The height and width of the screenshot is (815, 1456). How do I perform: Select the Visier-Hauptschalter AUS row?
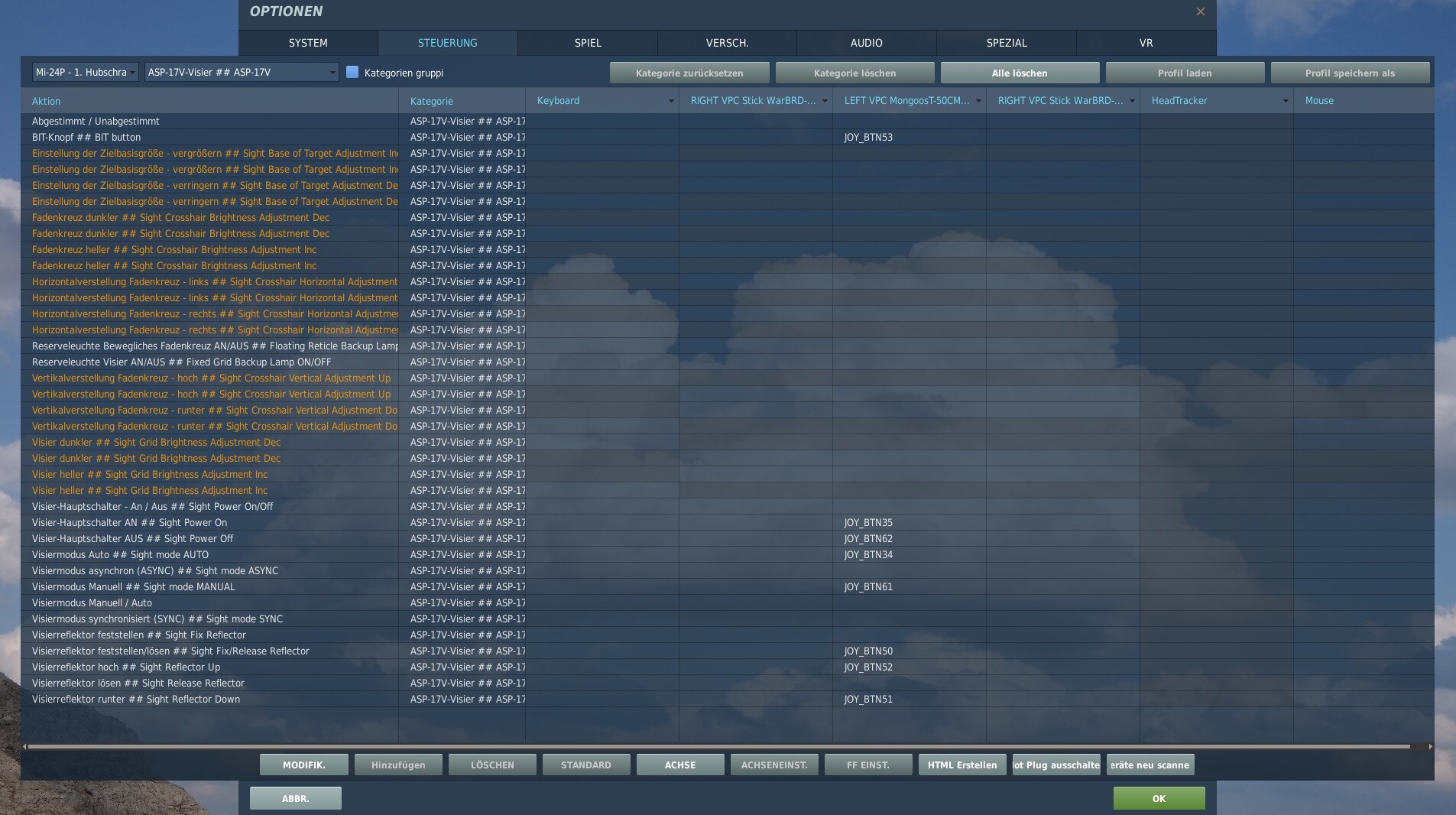tap(727, 539)
